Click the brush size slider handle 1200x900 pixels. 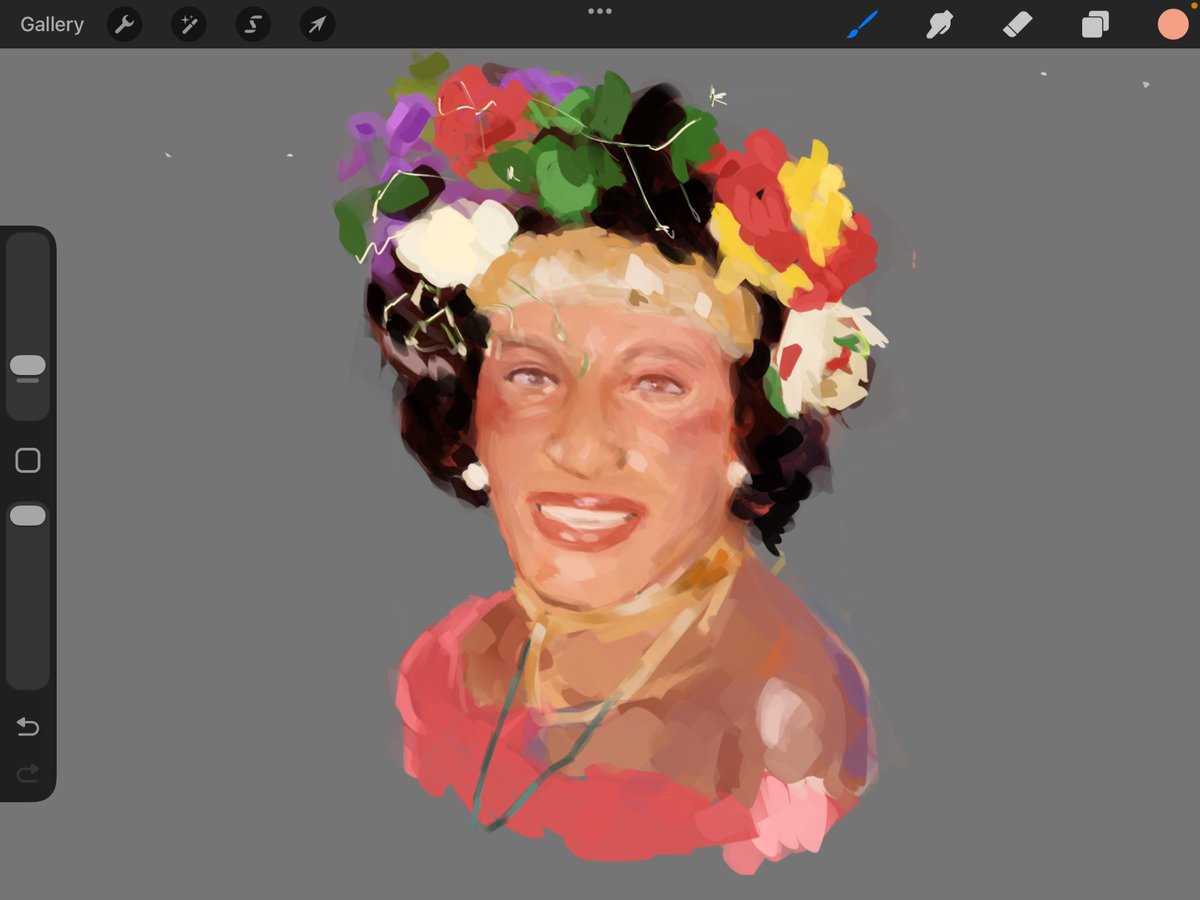(28, 366)
